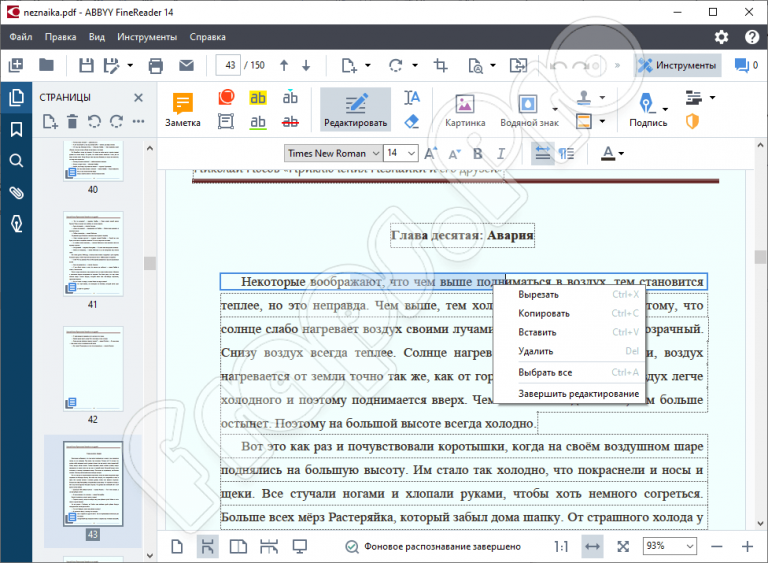Screen dimensions: 768x563
Task: Click the Подпись signature button
Action: click(x=648, y=110)
